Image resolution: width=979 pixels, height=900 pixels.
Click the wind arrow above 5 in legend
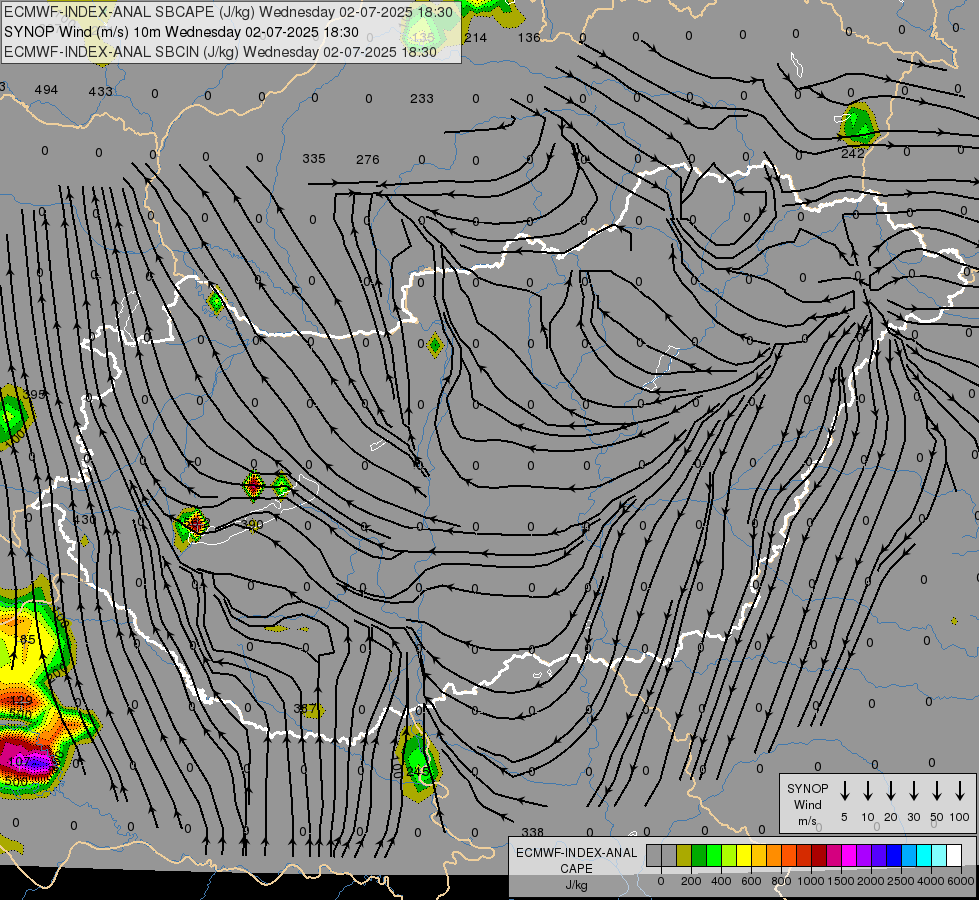844,791
